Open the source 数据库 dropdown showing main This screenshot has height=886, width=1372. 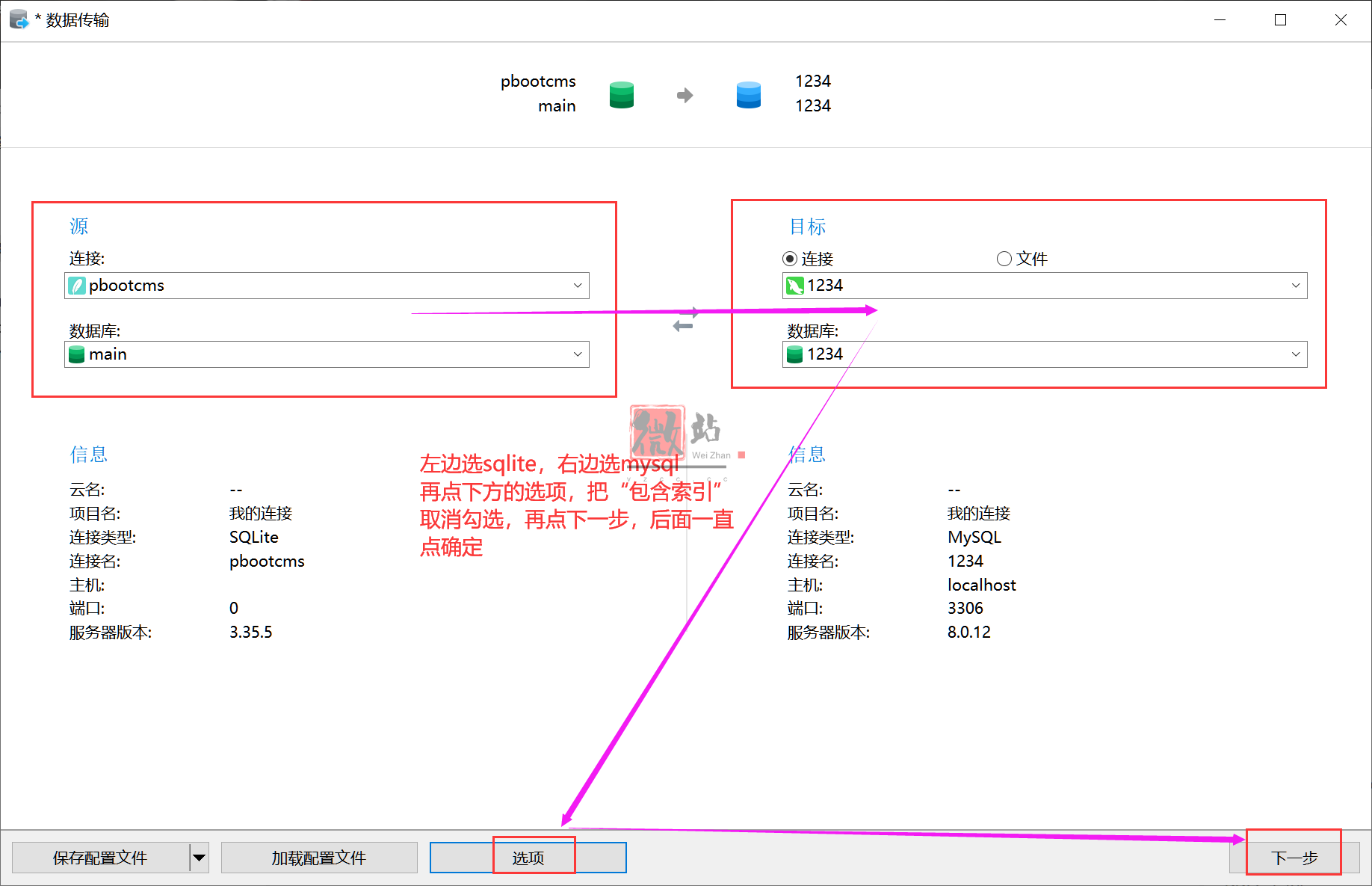click(x=577, y=354)
